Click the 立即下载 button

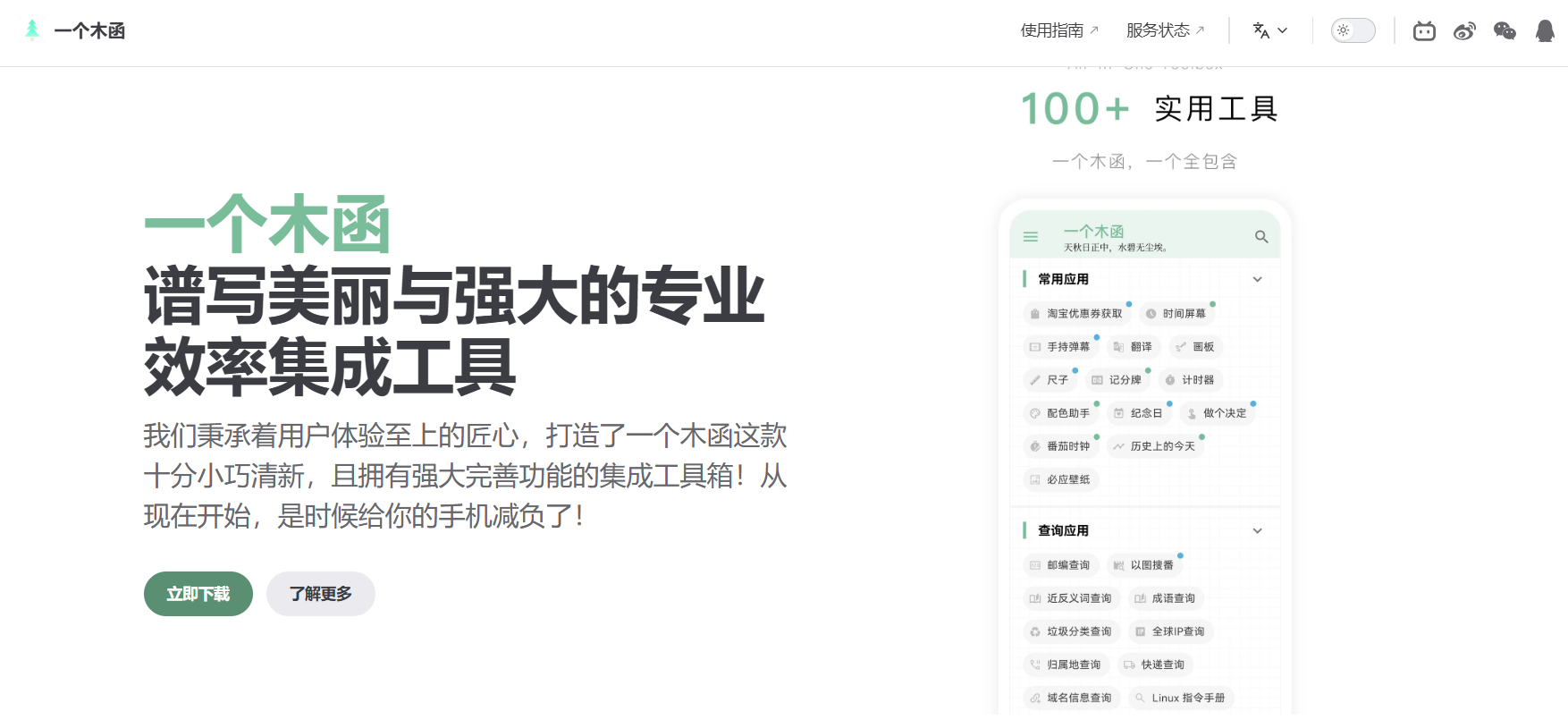198,594
